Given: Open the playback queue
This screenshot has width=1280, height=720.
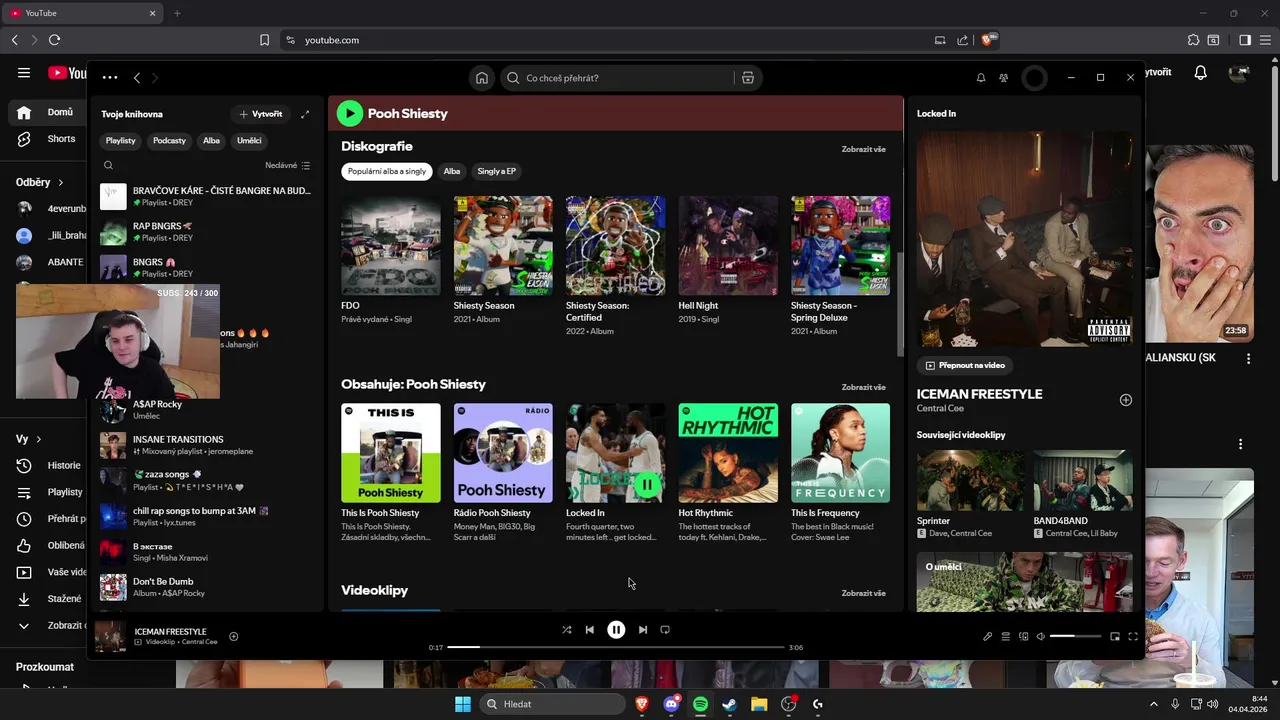Looking at the screenshot, I should pyautogui.click(x=1005, y=636).
